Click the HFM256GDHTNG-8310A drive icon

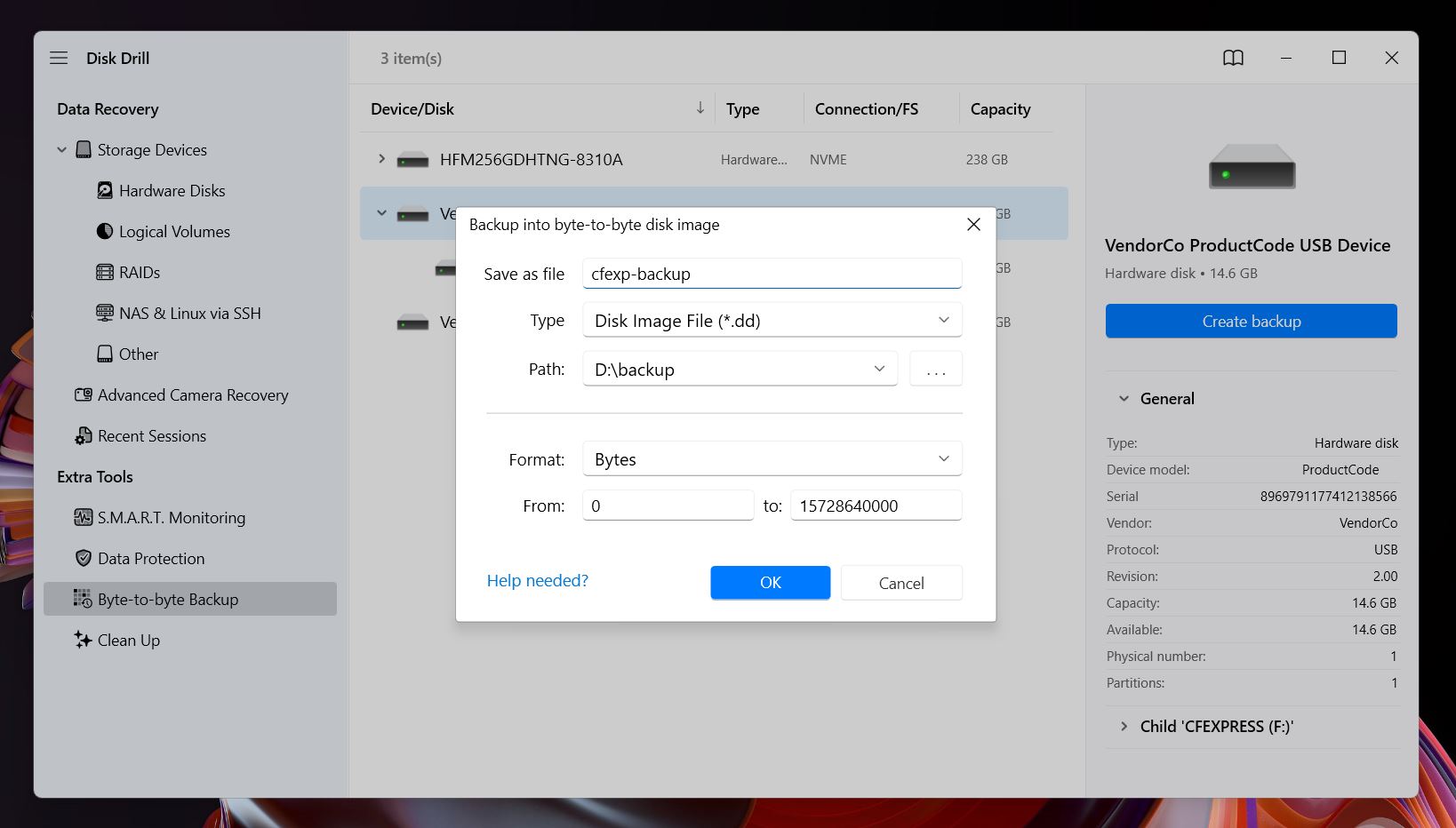pos(412,160)
